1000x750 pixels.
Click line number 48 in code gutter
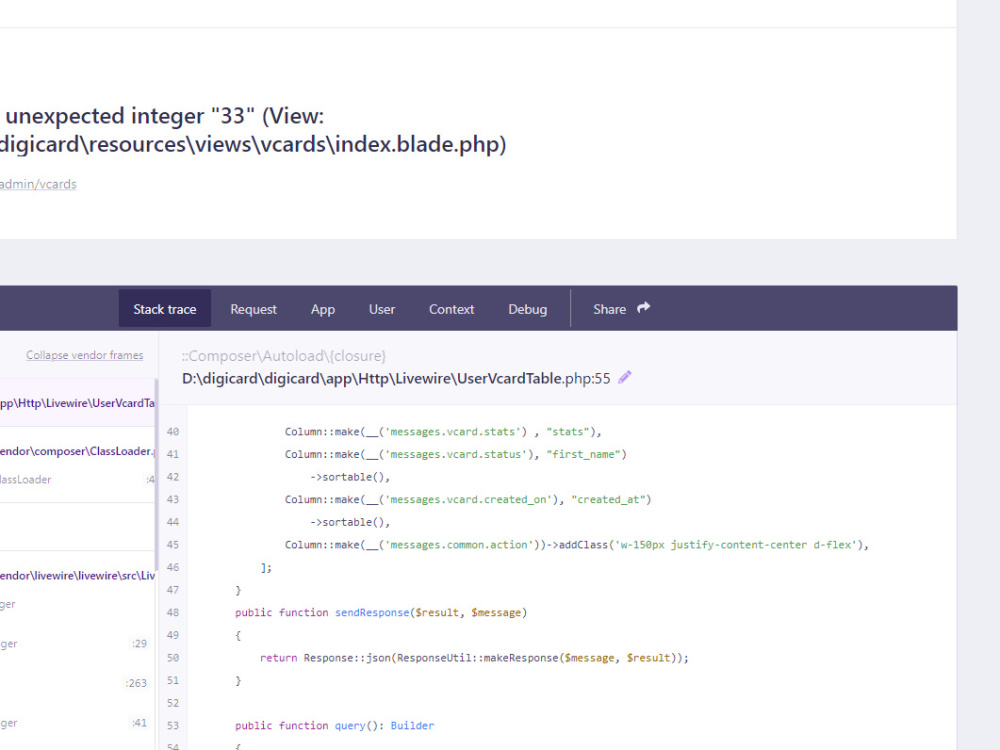(173, 612)
